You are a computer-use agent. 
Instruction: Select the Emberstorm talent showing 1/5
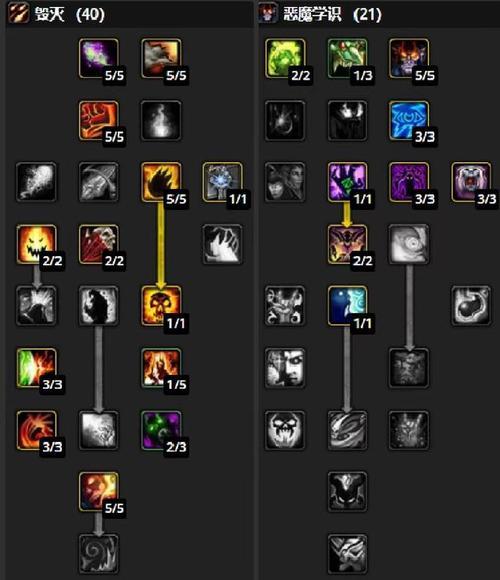tap(161, 368)
